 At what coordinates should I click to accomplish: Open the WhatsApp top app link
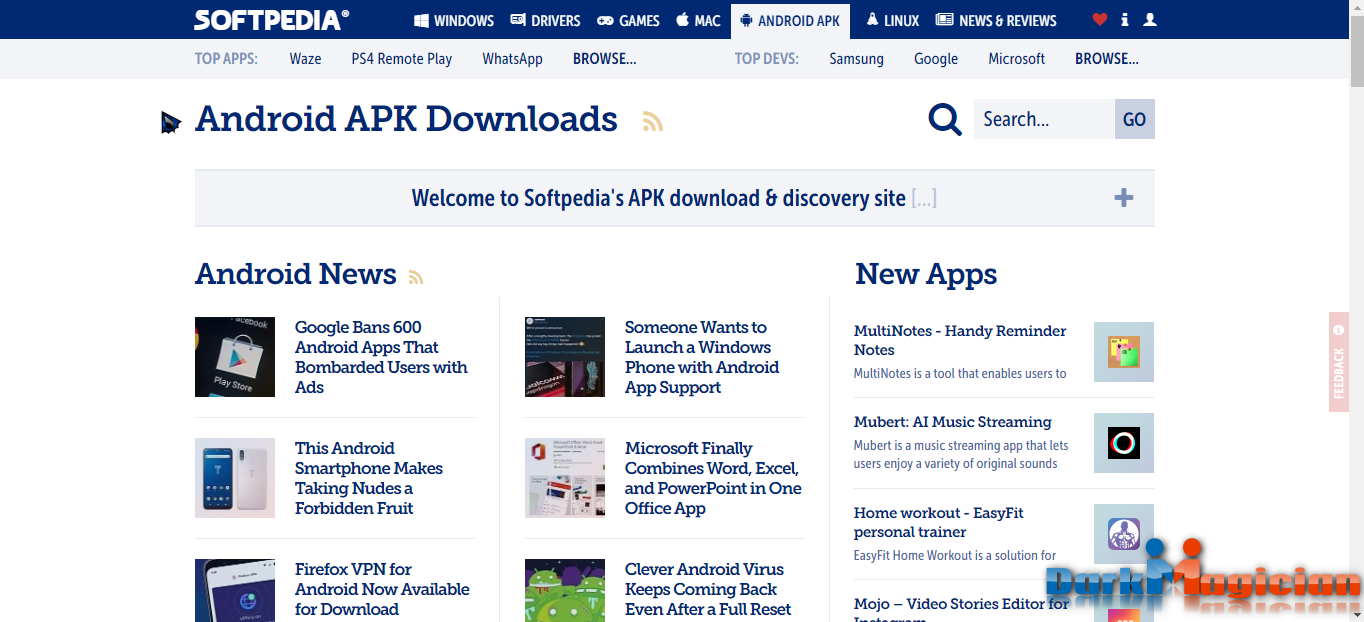pyautogui.click(x=512, y=59)
